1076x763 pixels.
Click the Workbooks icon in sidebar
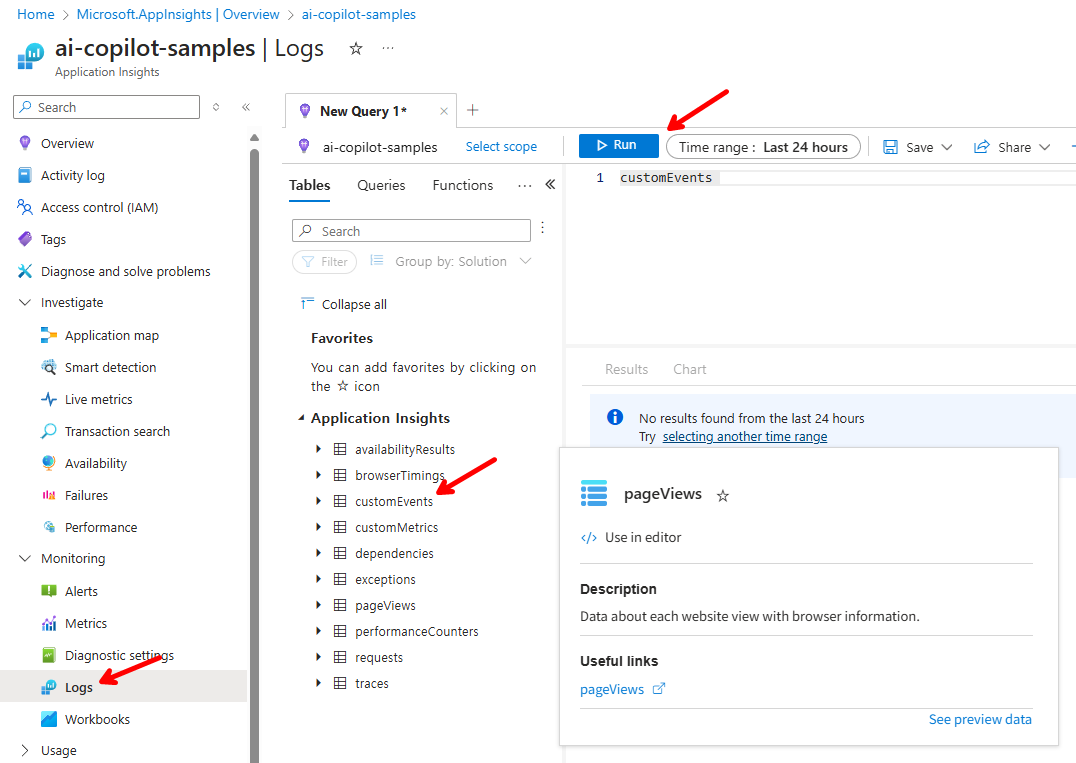49,720
